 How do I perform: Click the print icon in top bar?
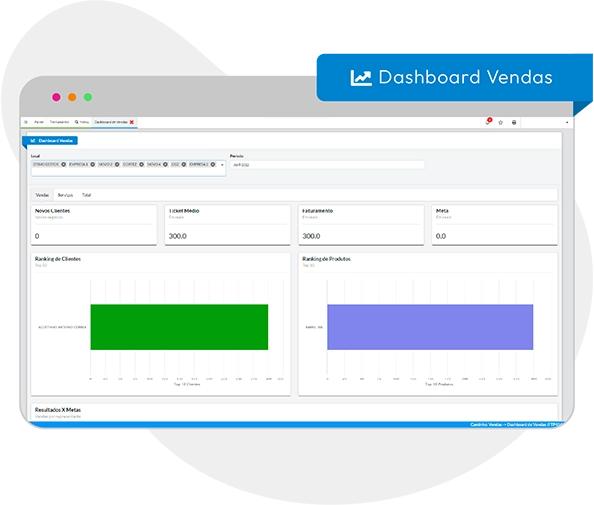[x=514, y=122]
